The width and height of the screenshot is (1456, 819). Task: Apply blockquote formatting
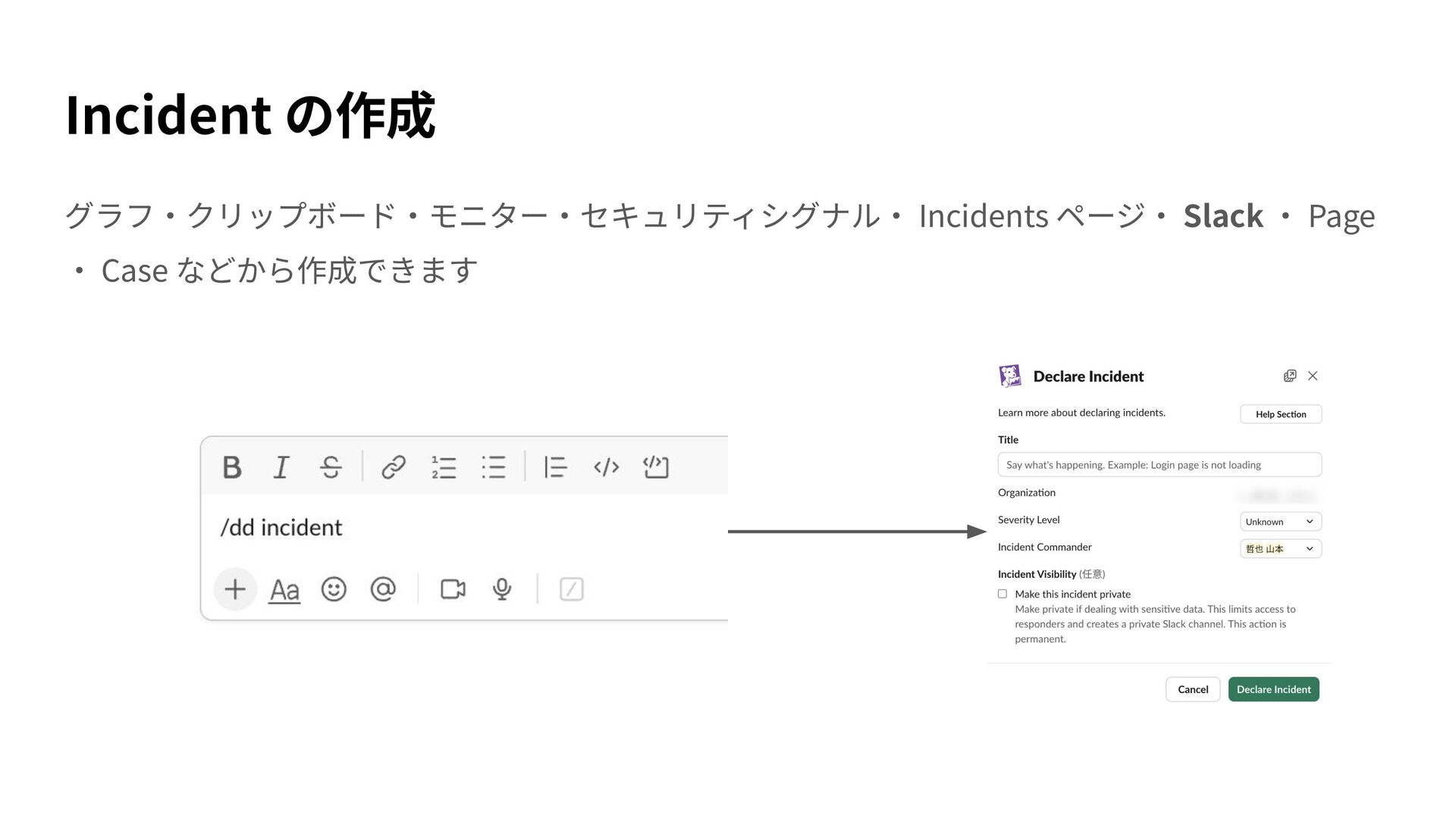coord(555,467)
